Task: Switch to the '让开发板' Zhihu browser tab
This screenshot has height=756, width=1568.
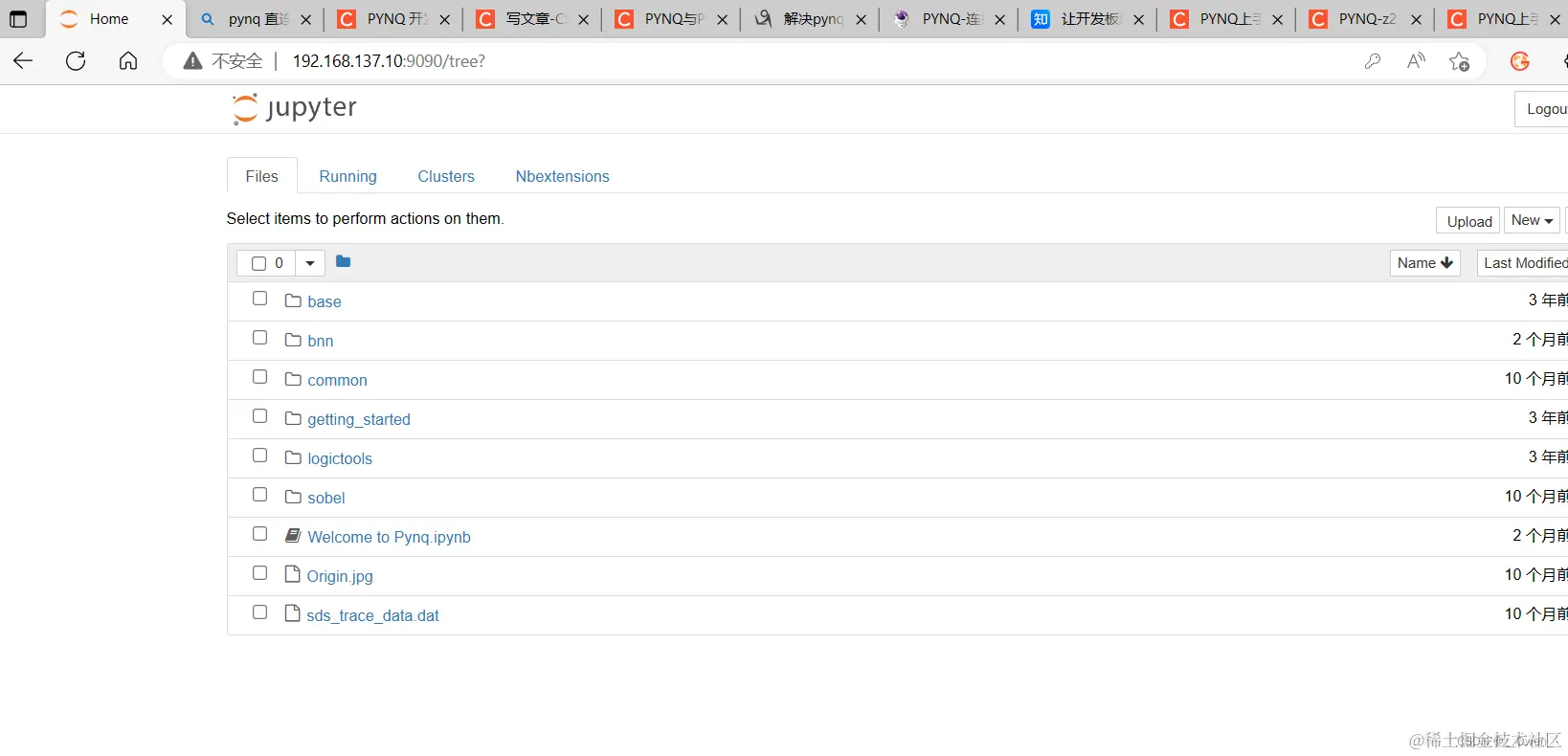Action: point(1089,19)
